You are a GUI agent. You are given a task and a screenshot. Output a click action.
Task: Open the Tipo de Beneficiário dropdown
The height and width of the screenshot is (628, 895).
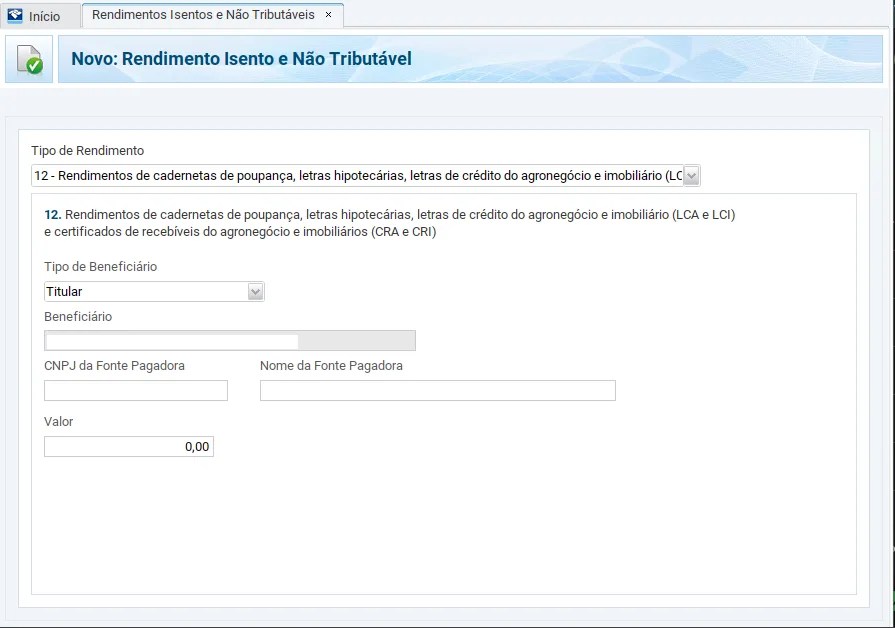coord(256,291)
